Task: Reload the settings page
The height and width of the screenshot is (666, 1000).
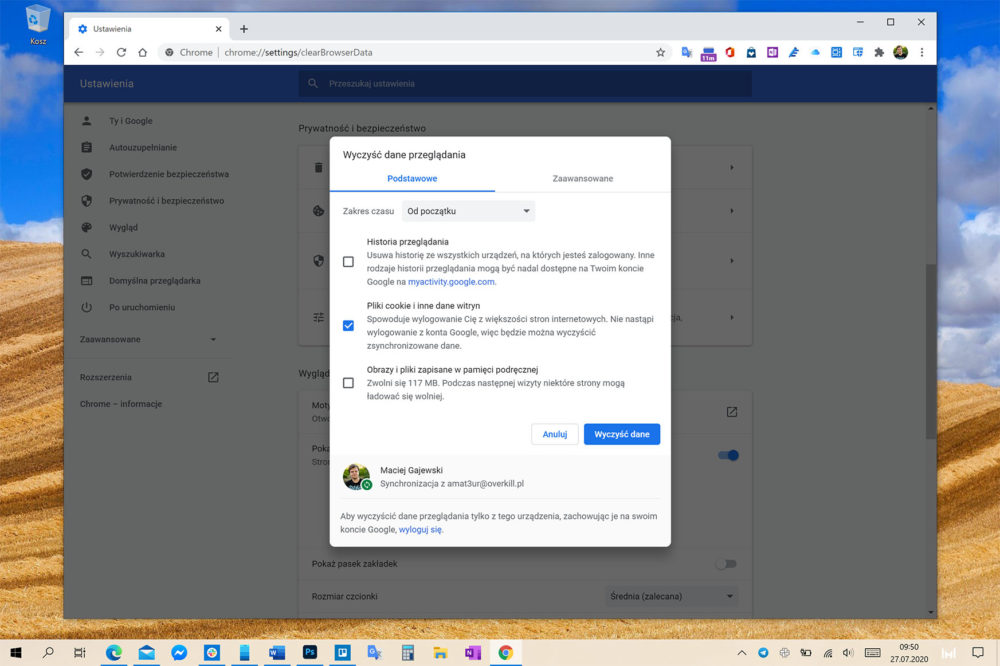Action: pos(121,52)
